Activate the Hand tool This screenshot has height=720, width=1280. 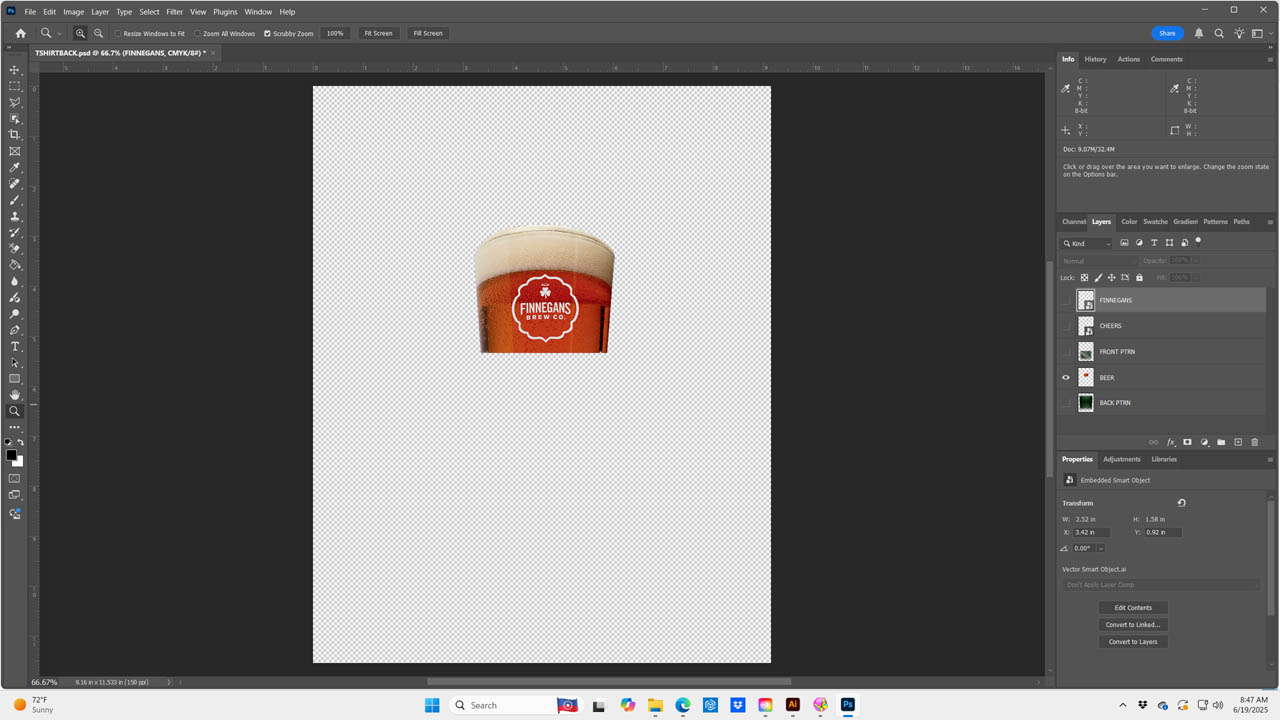(x=14, y=395)
